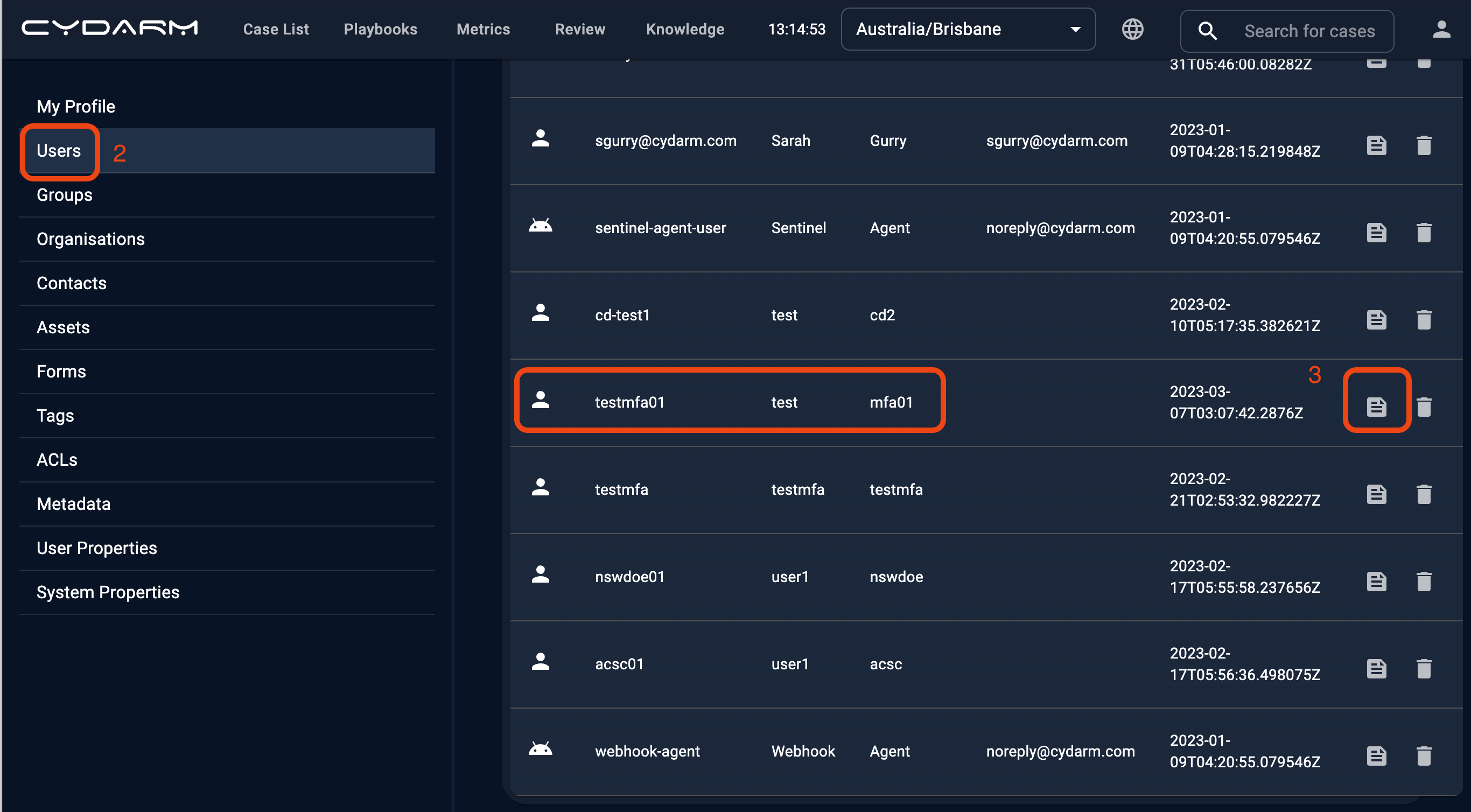The height and width of the screenshot is (812, 1471).
Task: Click the Cydarm logo
Action: (110, 28)
